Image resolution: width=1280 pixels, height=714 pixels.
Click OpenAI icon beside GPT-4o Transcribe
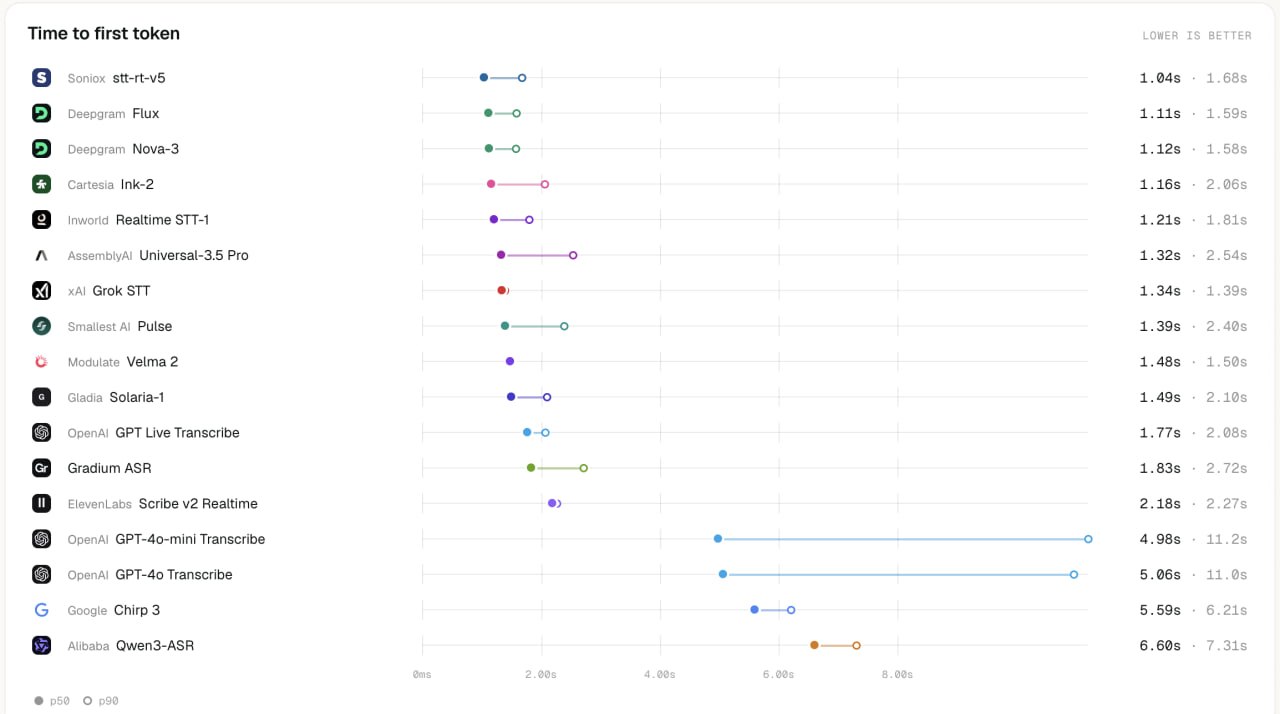pyautogui.click(x=41, y=575)
